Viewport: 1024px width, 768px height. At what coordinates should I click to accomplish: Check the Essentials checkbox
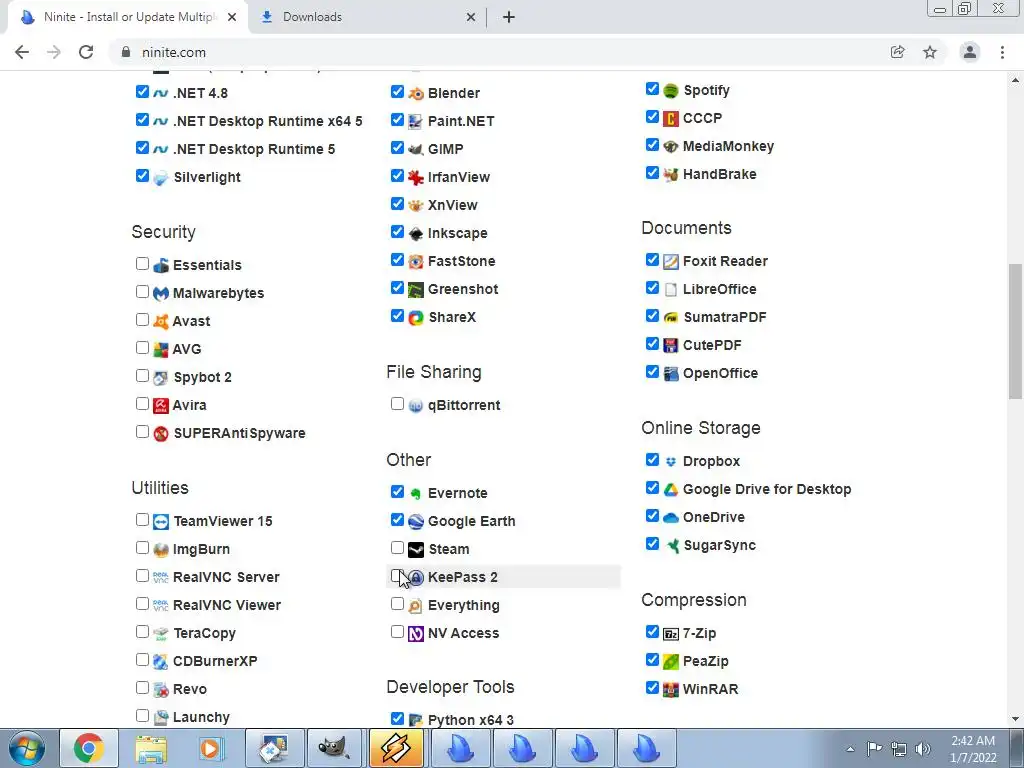coord(142,264)
